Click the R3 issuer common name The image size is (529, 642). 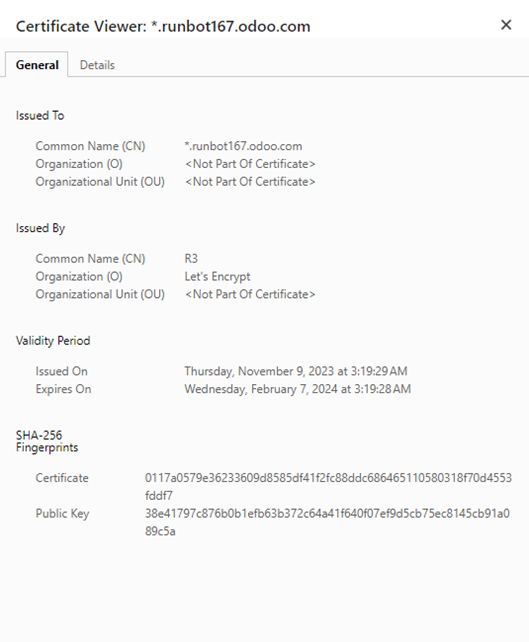tap(191, 258)
